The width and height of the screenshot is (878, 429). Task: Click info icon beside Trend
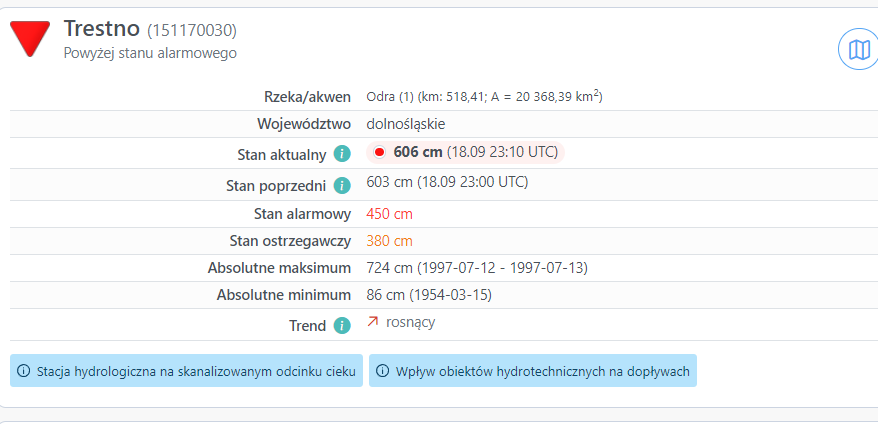(342, 325)
